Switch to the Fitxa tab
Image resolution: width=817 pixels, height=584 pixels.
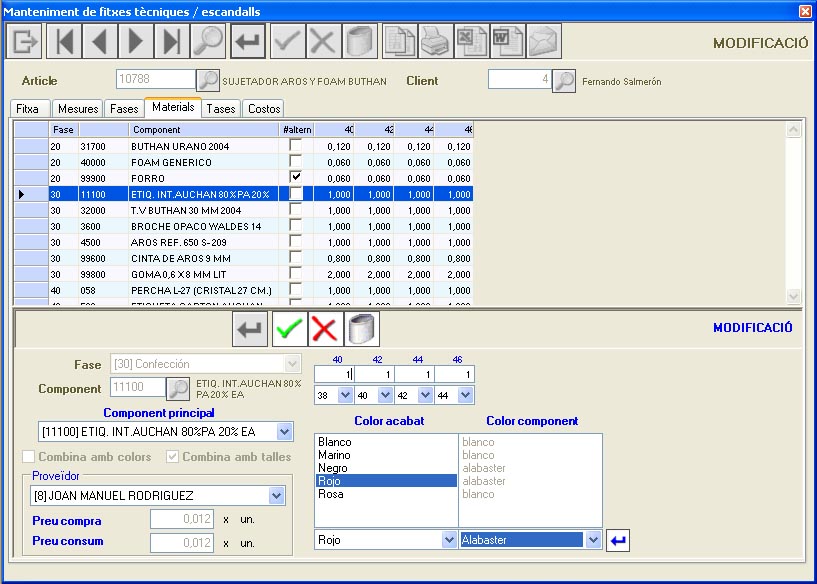[28, 109]
